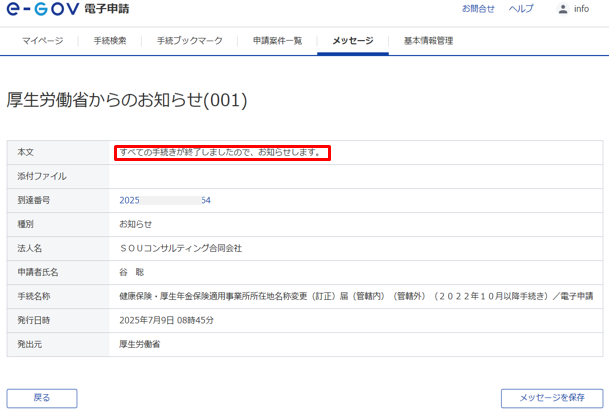609x410 pixels.
Task: Open the お問合せ contact link
Action: point(478,9)
